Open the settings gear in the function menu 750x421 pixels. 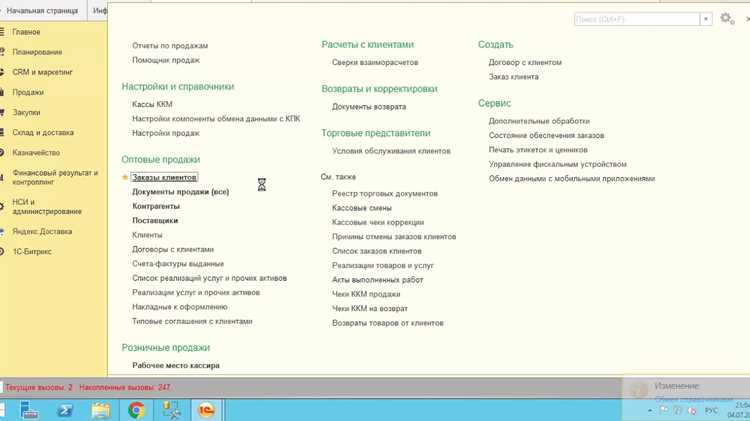pos(727,19)
